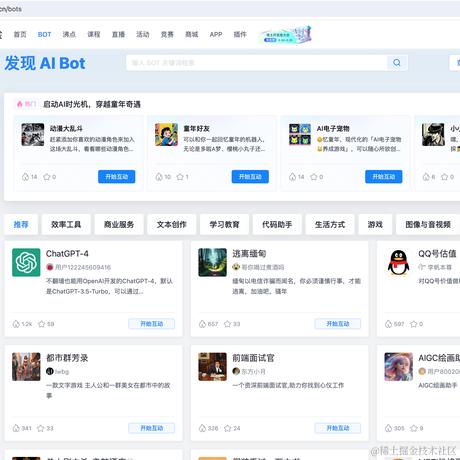Screen dimensions: 460x460
Task: Open the 沸点 nav item
Action: click(69, 34)
